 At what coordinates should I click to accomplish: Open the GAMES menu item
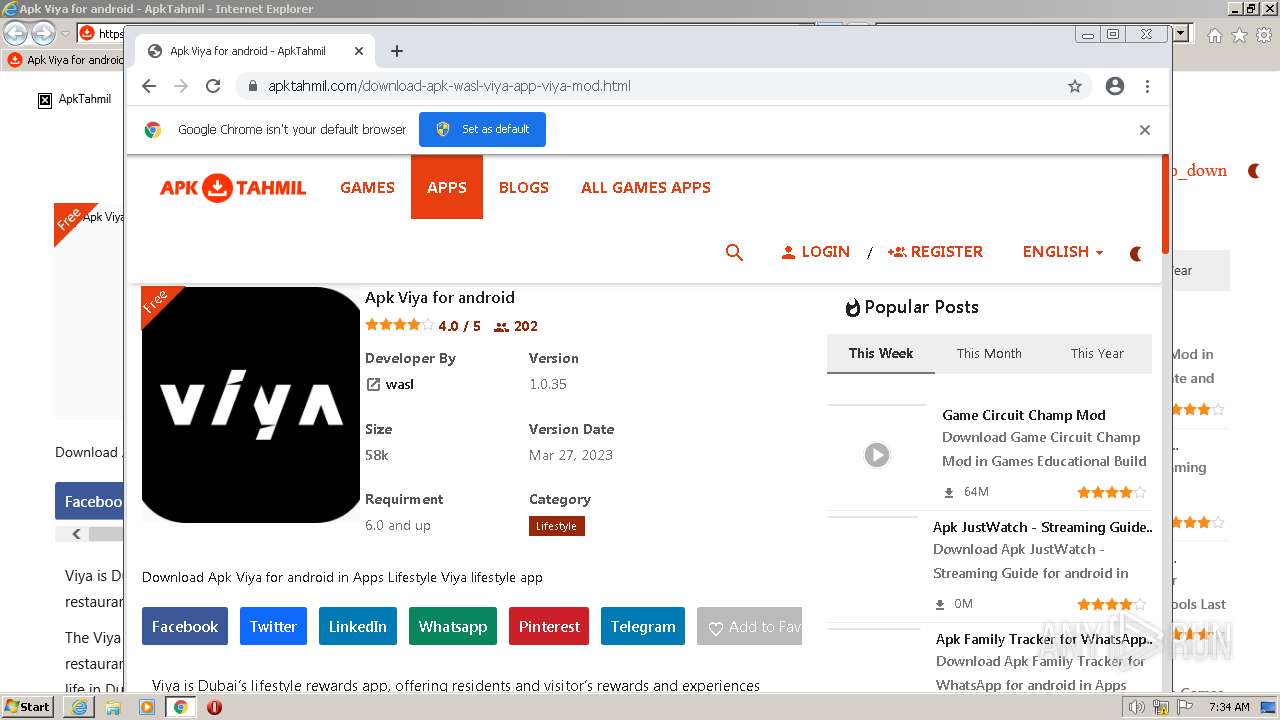(367, 187)
